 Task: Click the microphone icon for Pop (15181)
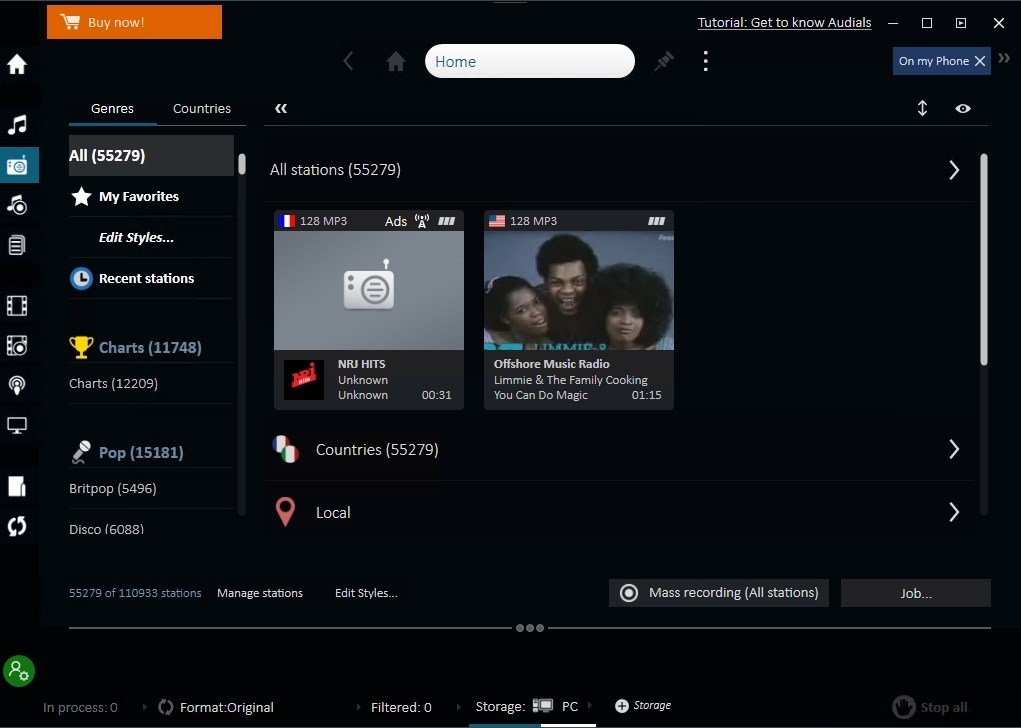point(81,452)
